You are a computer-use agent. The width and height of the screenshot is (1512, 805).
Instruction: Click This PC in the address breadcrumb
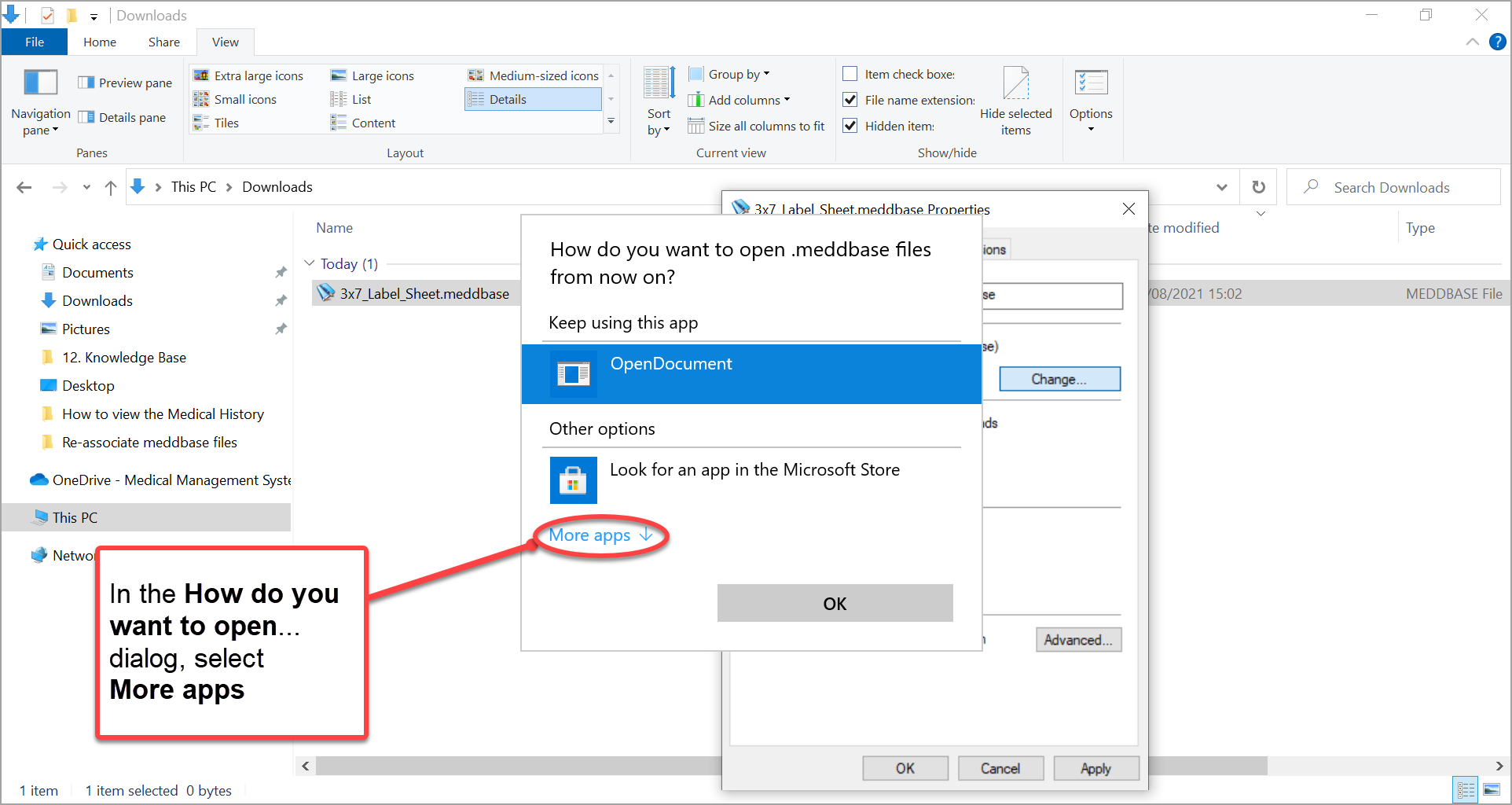click(193, 187)
